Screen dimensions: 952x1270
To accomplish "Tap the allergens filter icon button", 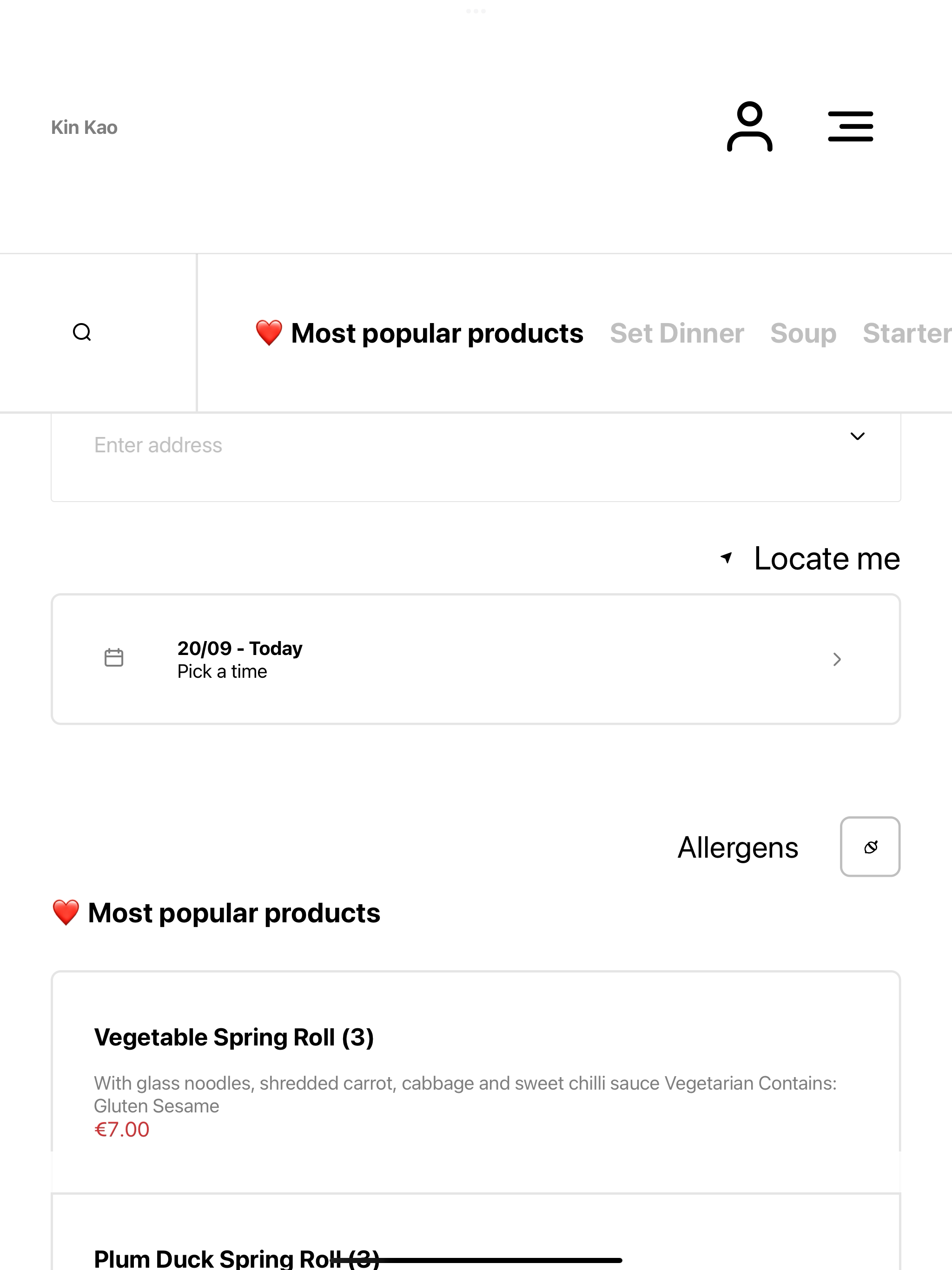I will click(870, 847).
